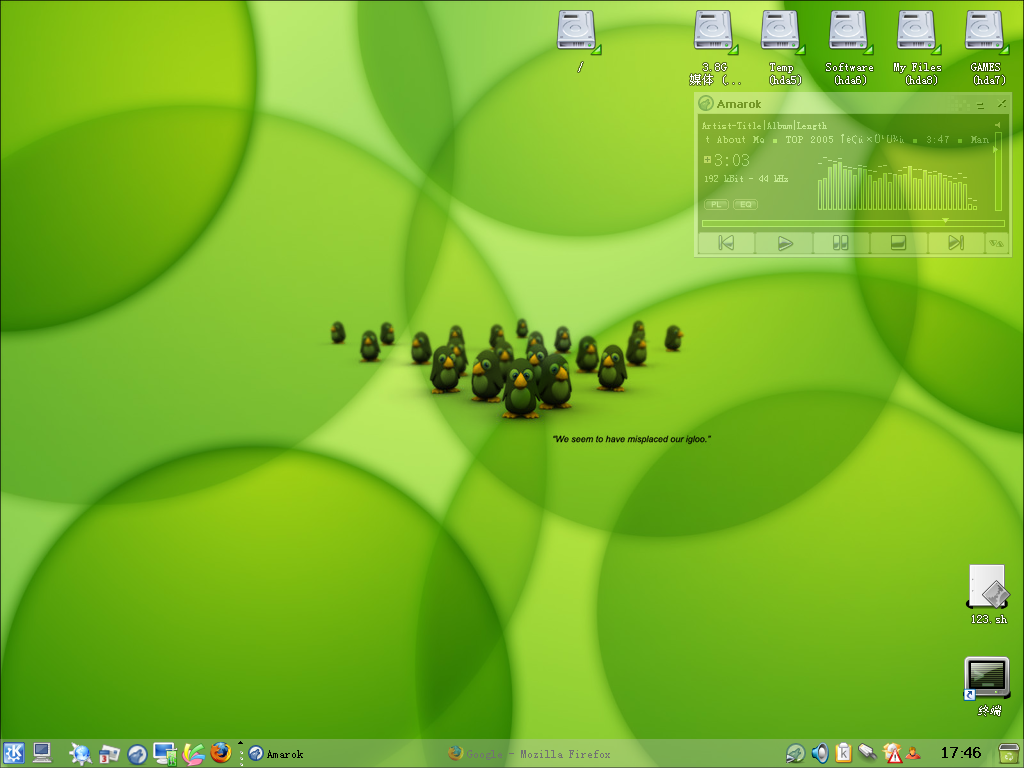
Task: Launch Konqueror from the panel globe icon
Action: point(80,754)
